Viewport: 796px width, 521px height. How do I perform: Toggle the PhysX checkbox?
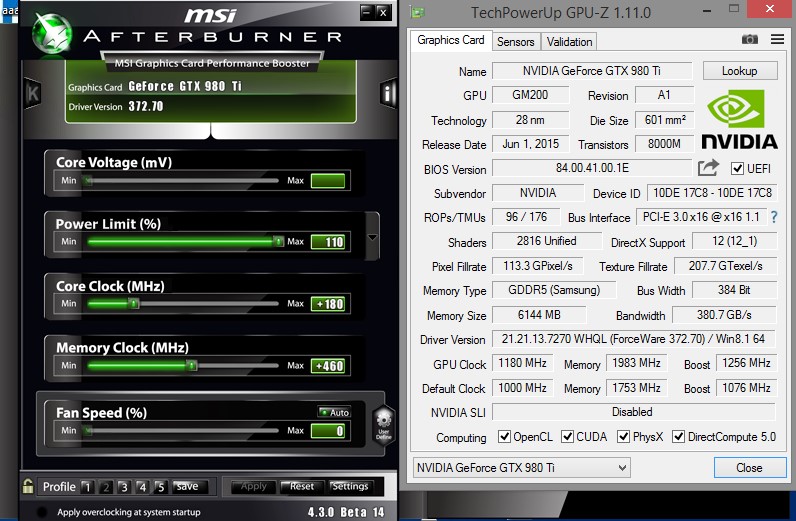pos(623,437)
